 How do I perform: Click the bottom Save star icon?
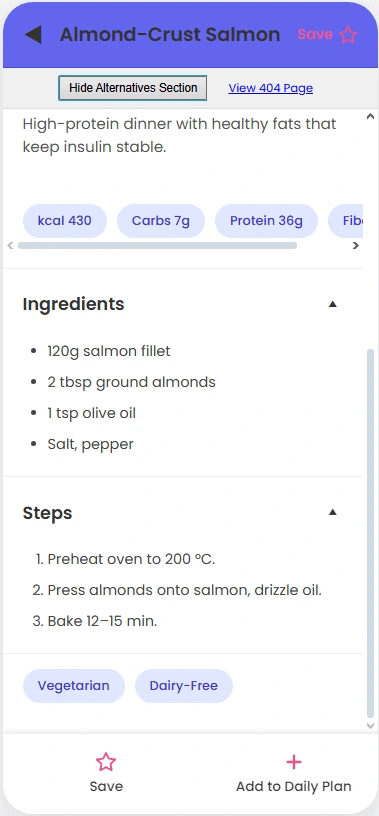tap(106, 762)
